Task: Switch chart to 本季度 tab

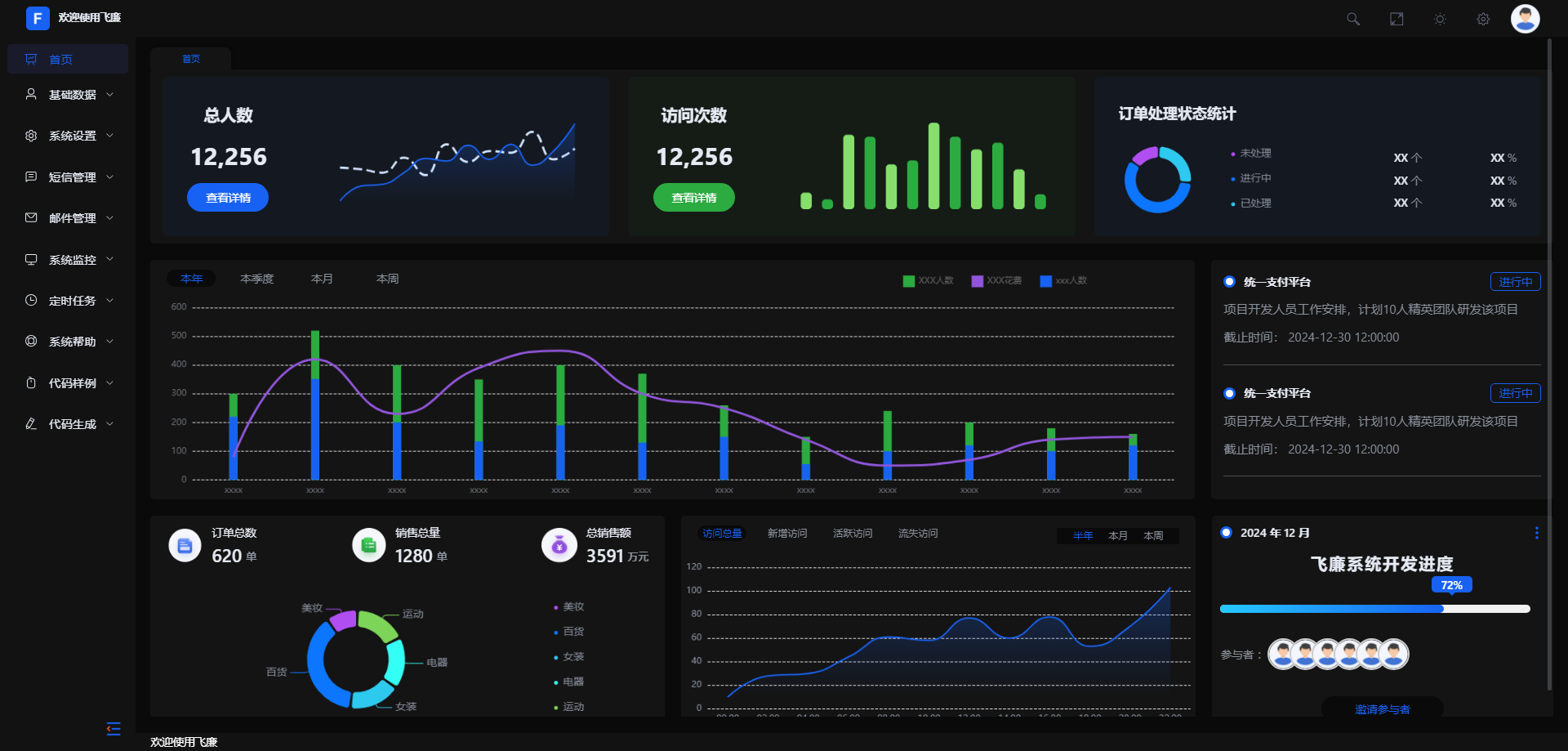Action: tap(257, 279)
